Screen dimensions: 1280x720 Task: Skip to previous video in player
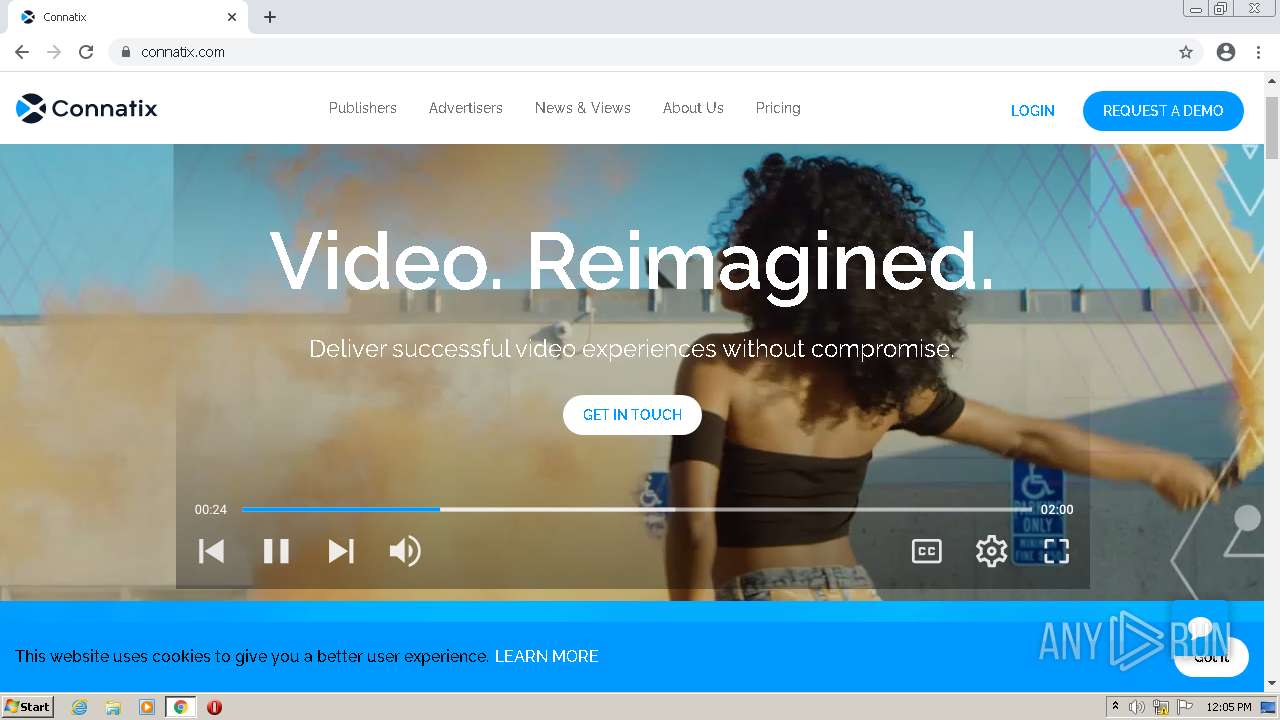coord(211,551)
